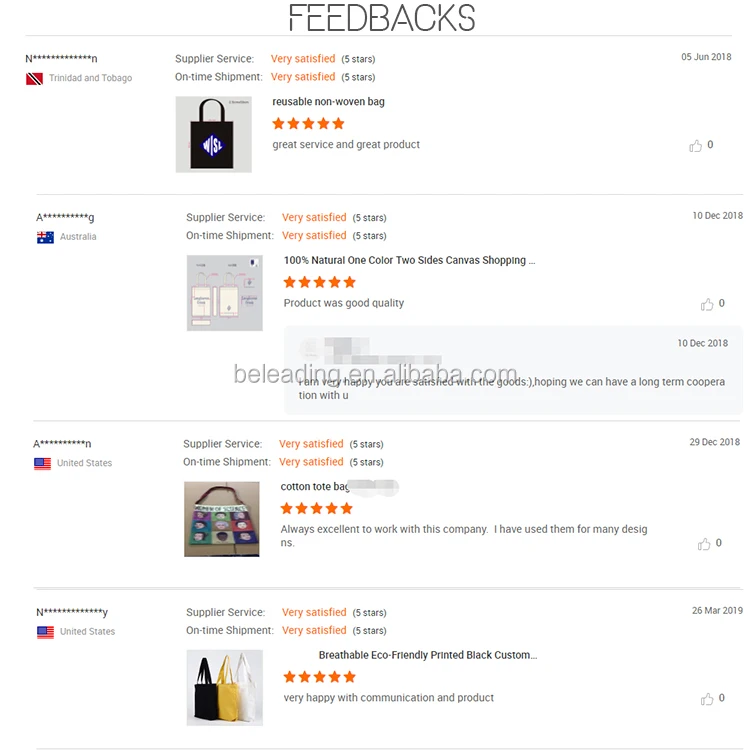Click the Australia flag icon
Image resolution: width=750 pixels, height=750 pixels.
pyautogui.click(x=45, y=237)
